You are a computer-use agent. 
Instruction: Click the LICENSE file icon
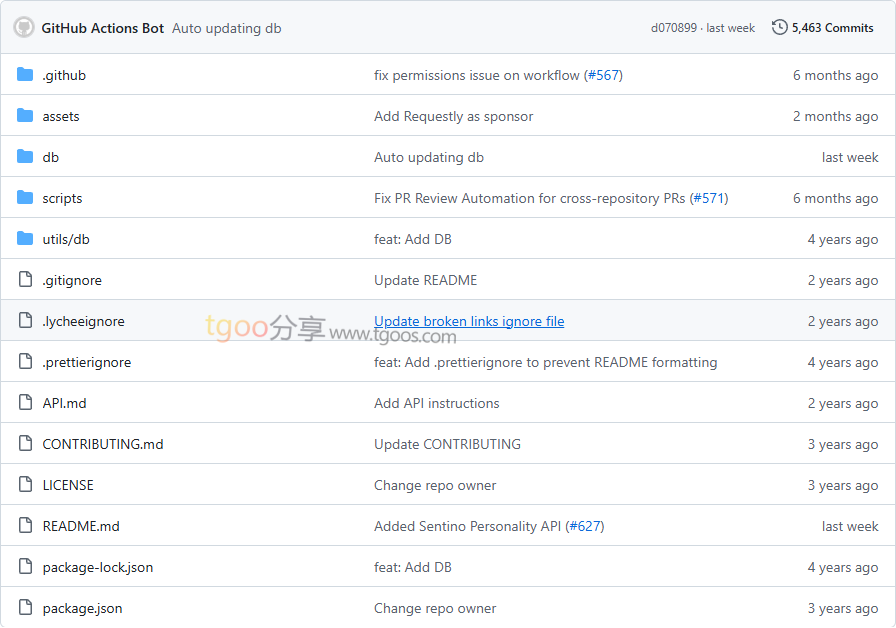25,485
